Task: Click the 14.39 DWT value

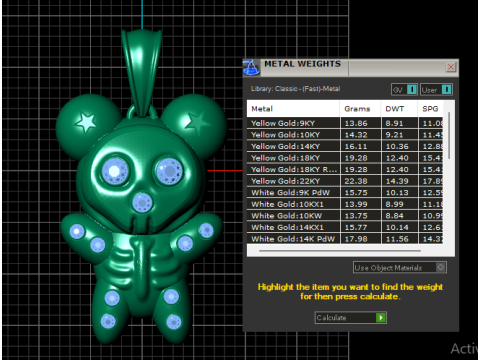Action: (397, 181)
